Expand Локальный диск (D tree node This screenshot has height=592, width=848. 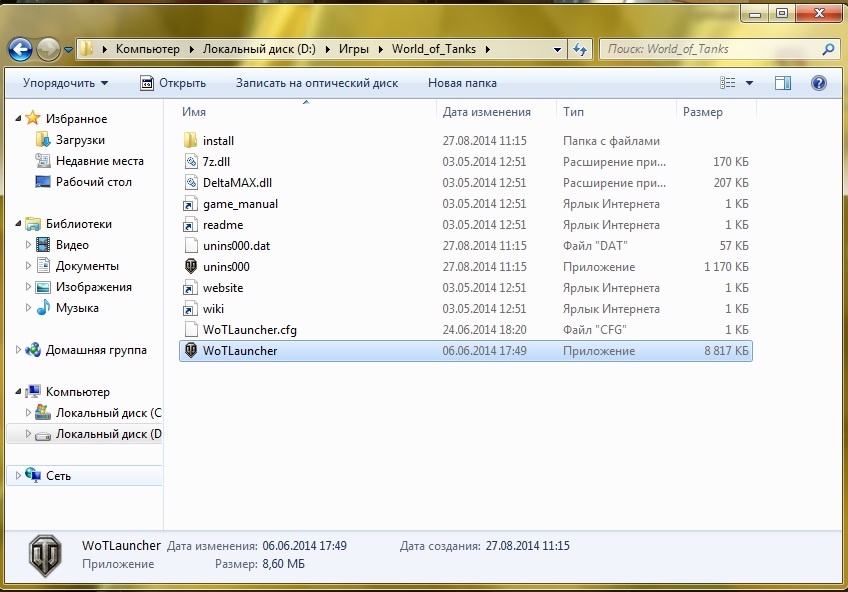pyautogui.click(x=29, y=434)
